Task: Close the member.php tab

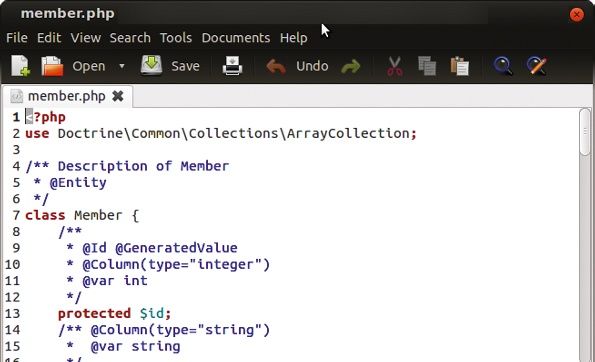Action: (118, 96)
